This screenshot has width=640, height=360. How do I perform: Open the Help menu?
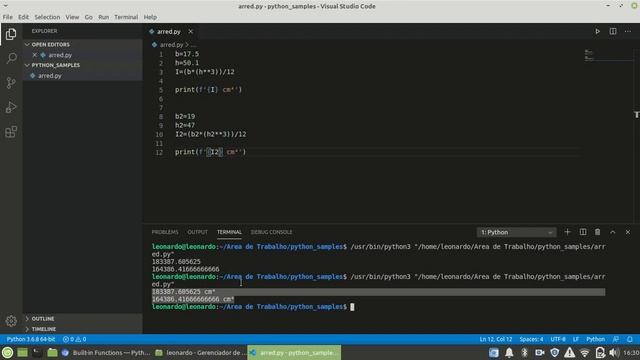150,17
